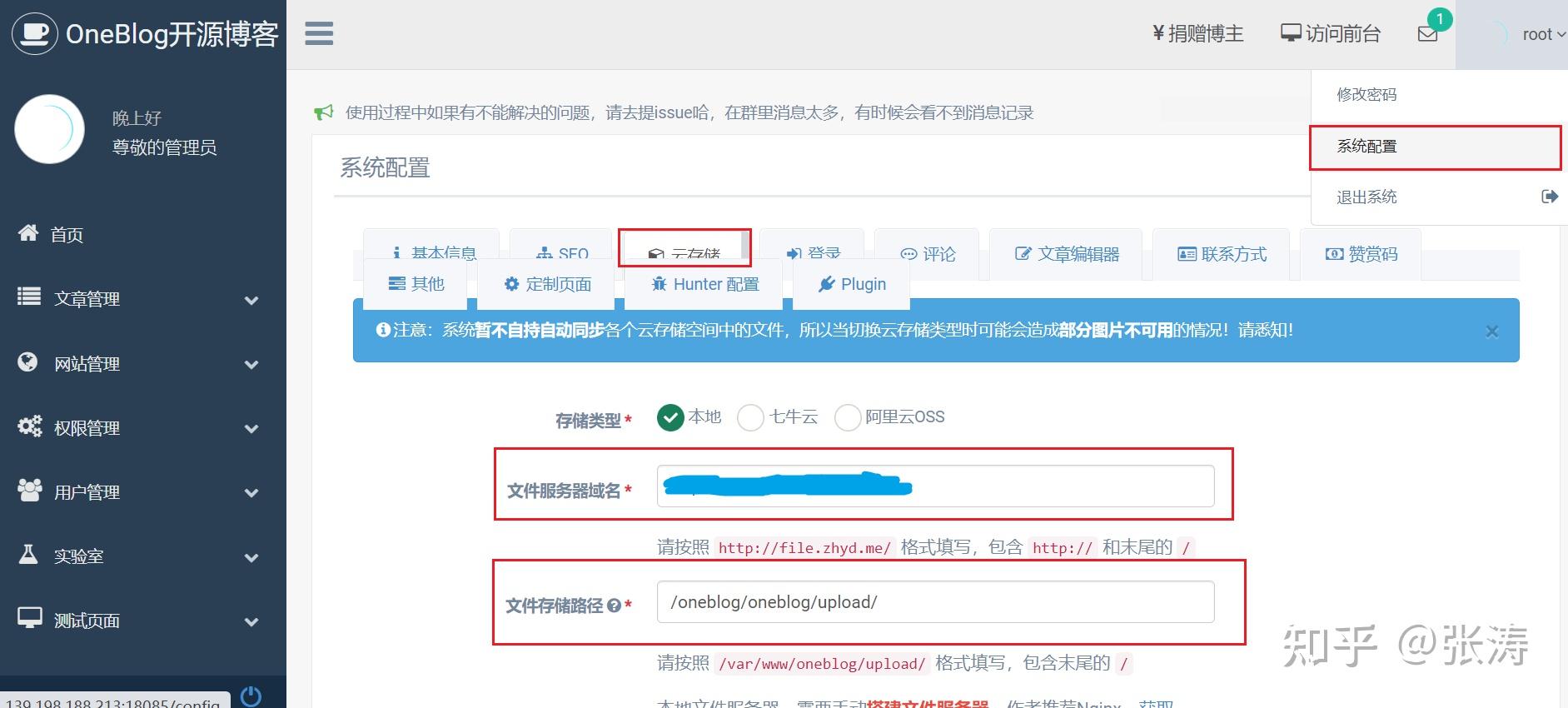Click the OneBlog开源博客 title text
Screen dimensions: 1568x708
coord(172,34)
